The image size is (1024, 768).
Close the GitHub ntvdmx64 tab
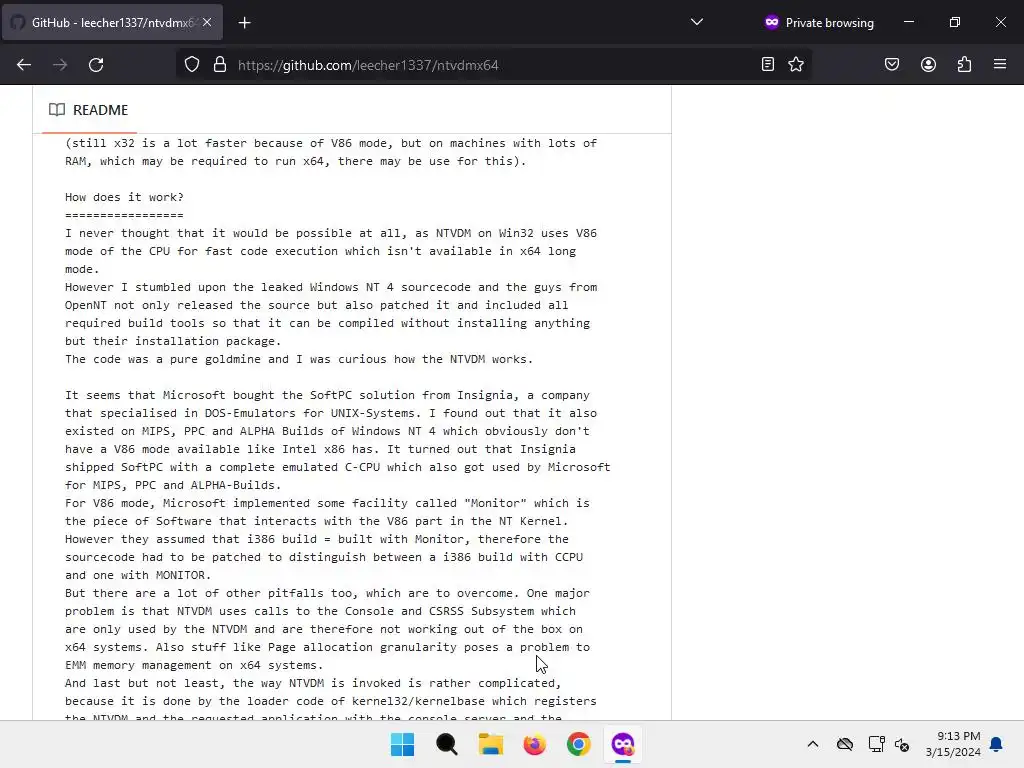207,22
